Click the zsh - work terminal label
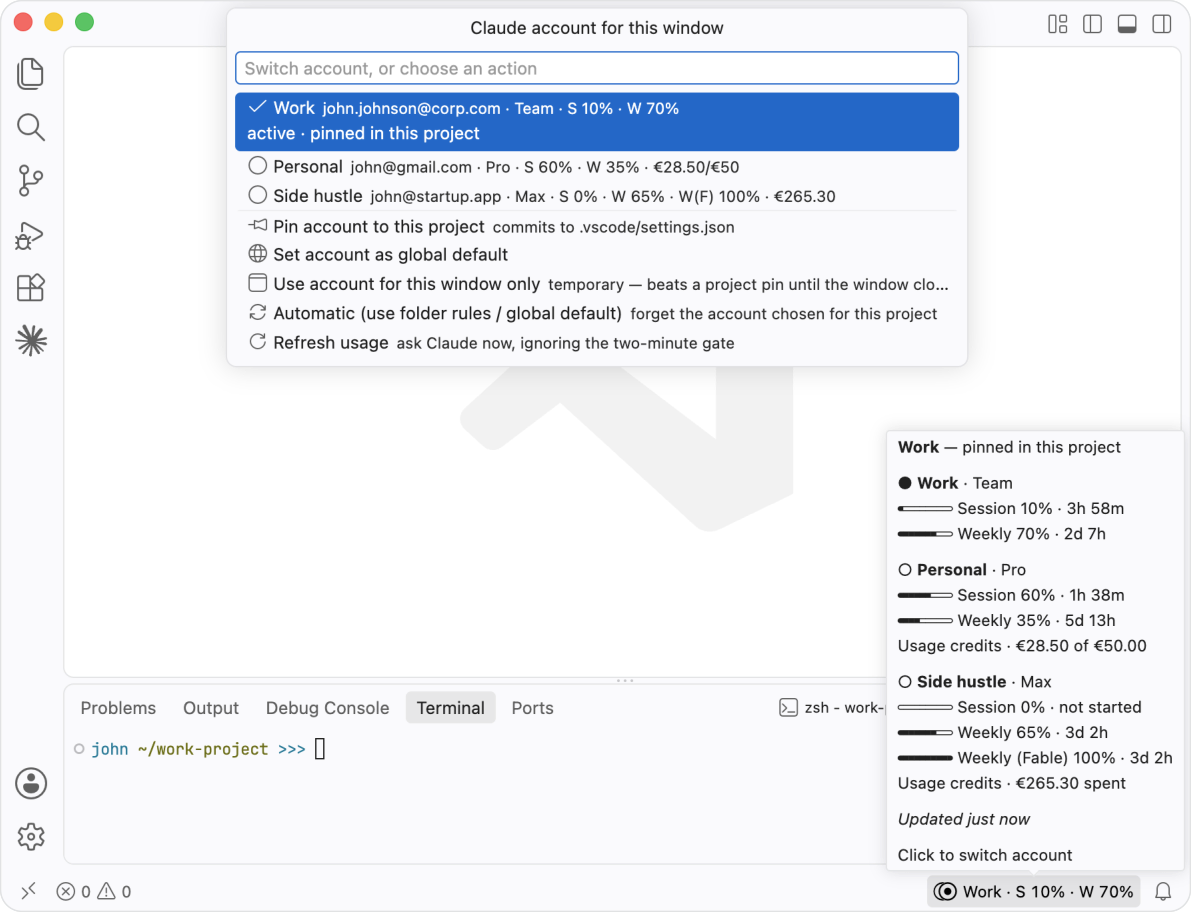Image resolution: width=1191 pixels, height=912 pixels. click(x=843, y=708)
